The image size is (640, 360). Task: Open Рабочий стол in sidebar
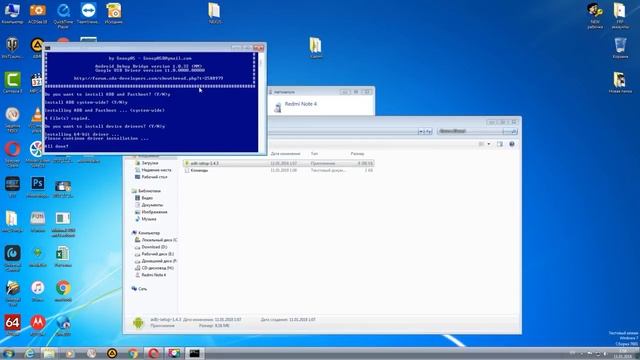pos(154,177)
